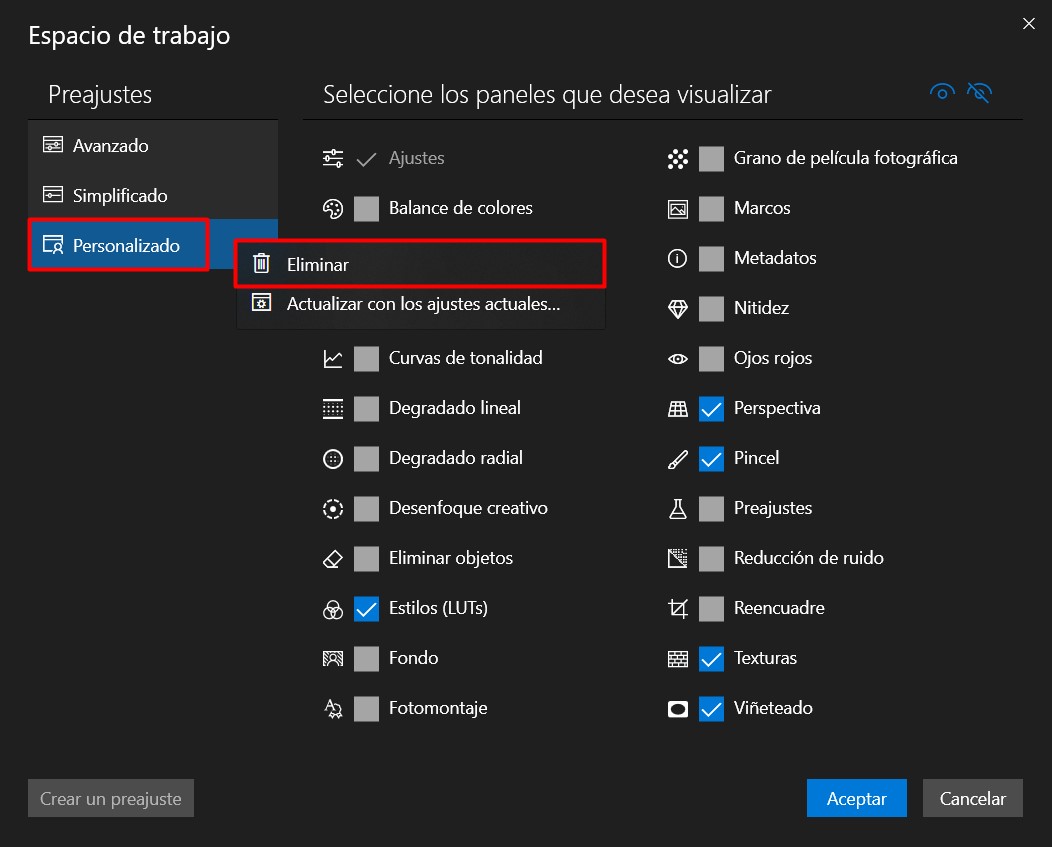Click the Degradado lineal icon

coord(333,409)
